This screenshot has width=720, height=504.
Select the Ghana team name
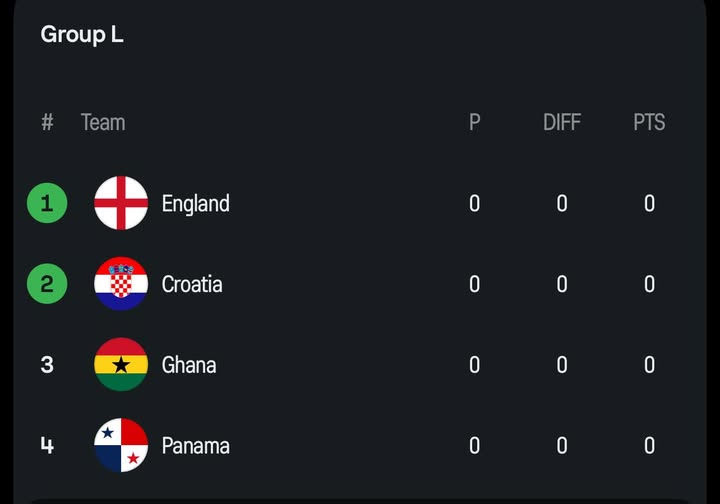(x=189, y=365)
